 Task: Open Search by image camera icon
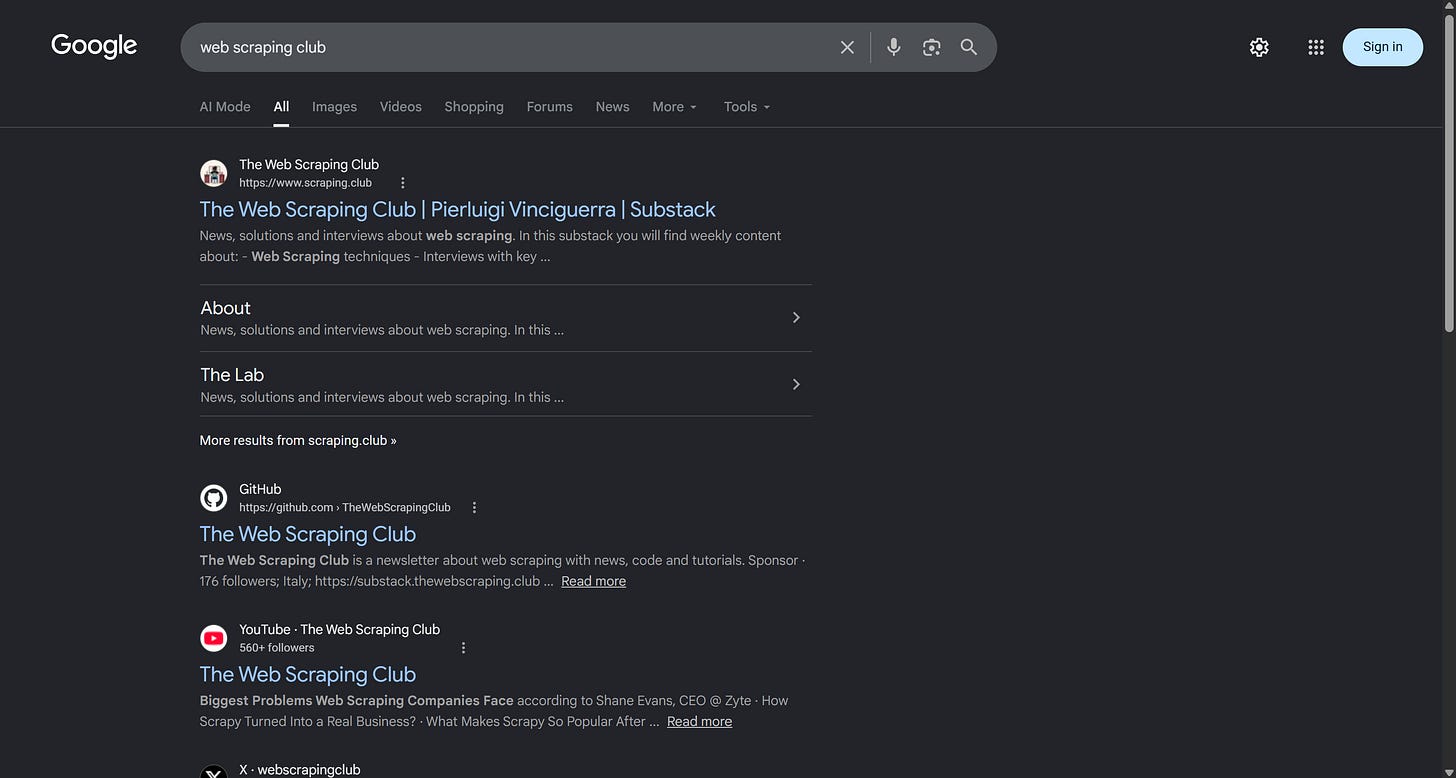(932, 47)
